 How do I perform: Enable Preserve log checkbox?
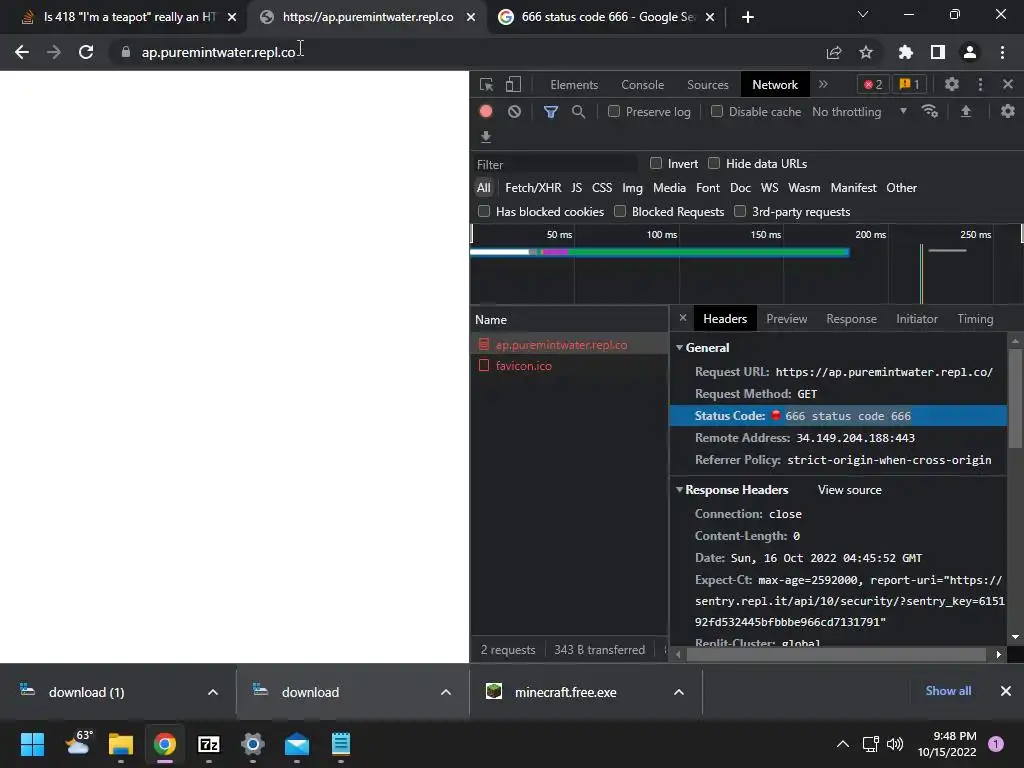pos(614,111)
